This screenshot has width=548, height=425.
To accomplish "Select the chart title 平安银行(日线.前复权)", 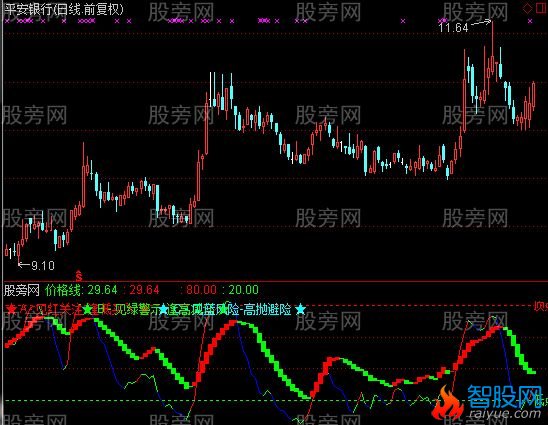I will pyautogui.click(x=64, y=9).
